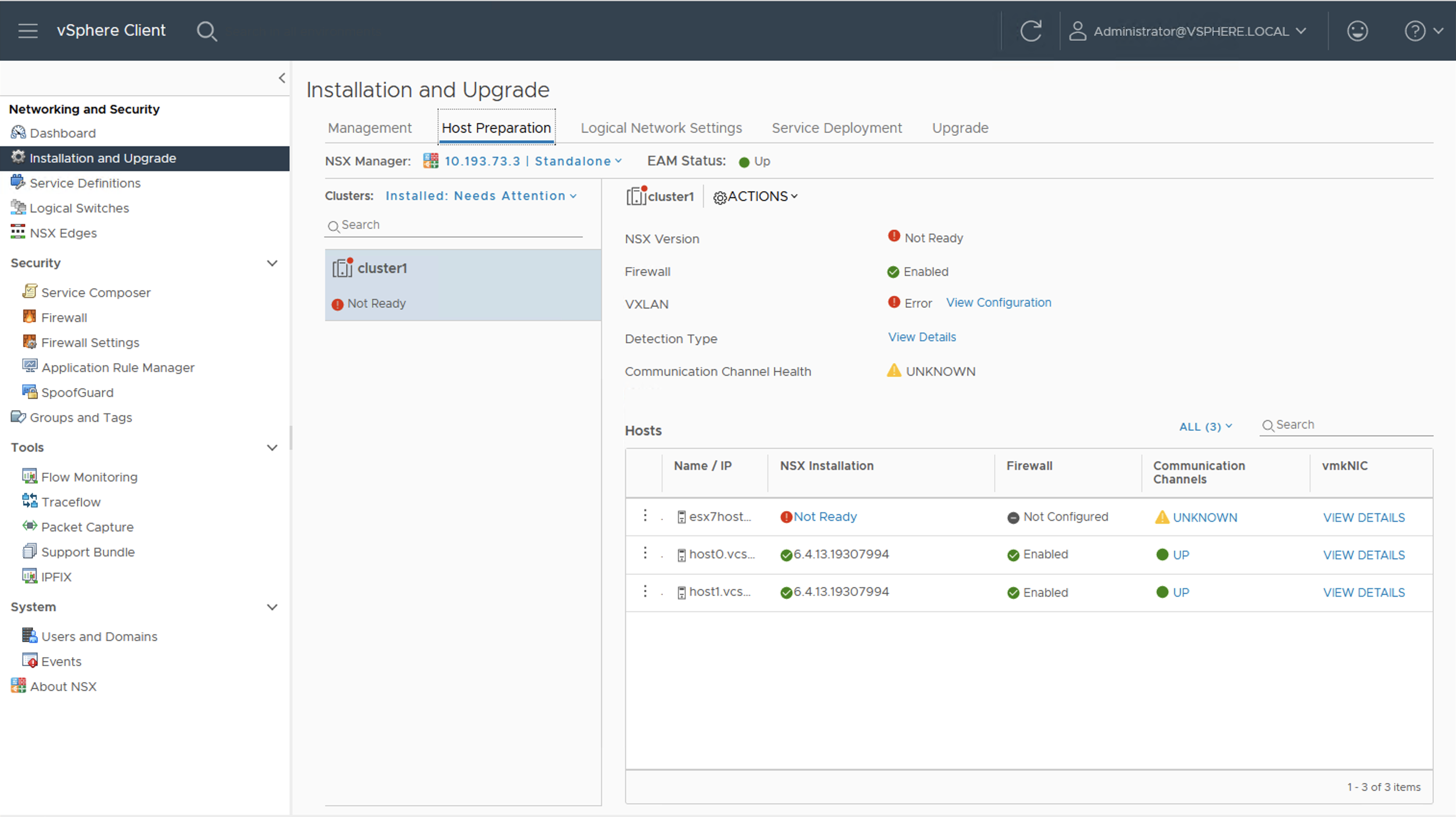The width and height of the screenshot is (1456, 817).
Task: Open the SpoofGuard item
Action: (77, 392)
